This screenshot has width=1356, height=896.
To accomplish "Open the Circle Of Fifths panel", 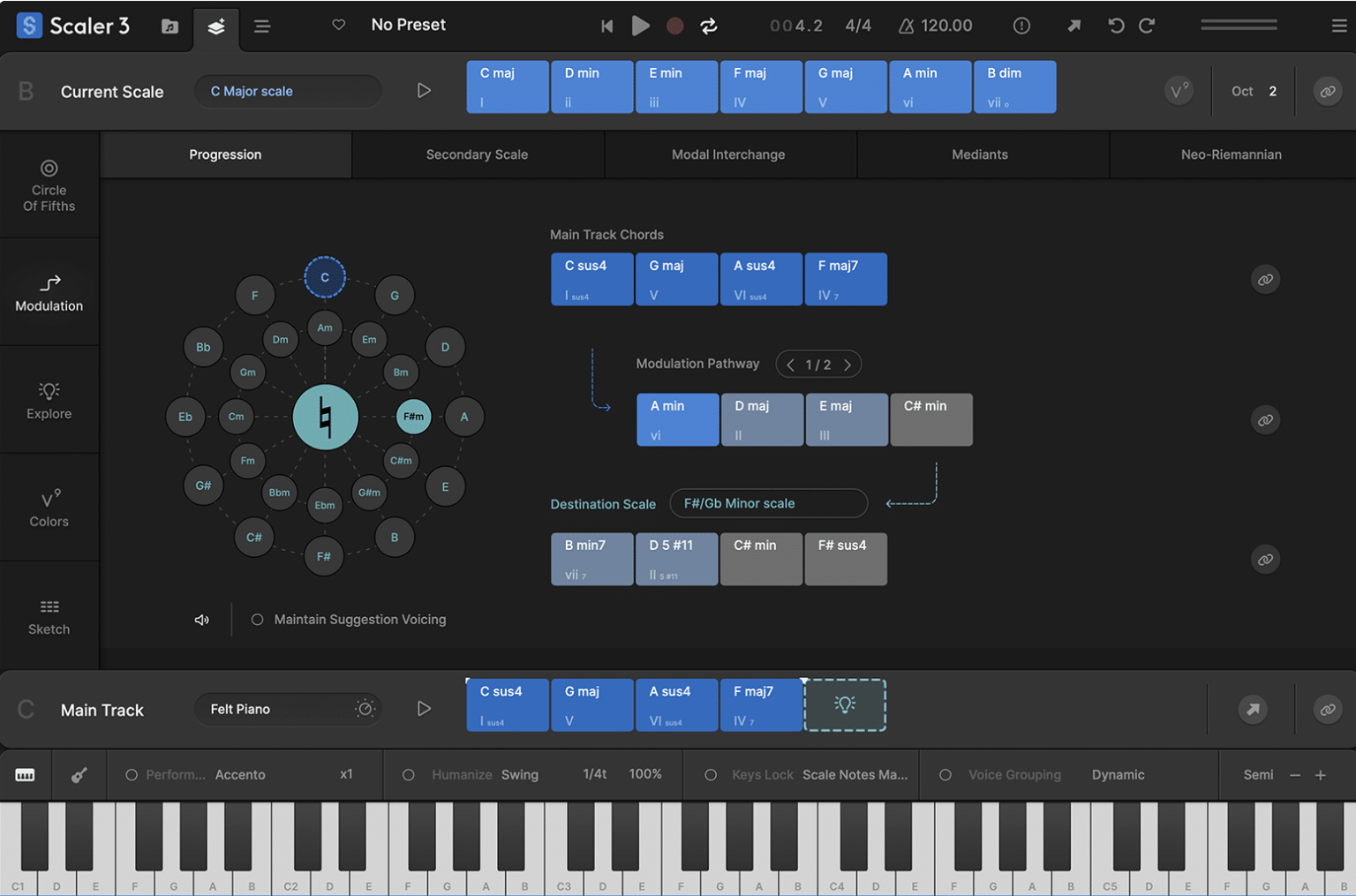I will tap(49, 185).
